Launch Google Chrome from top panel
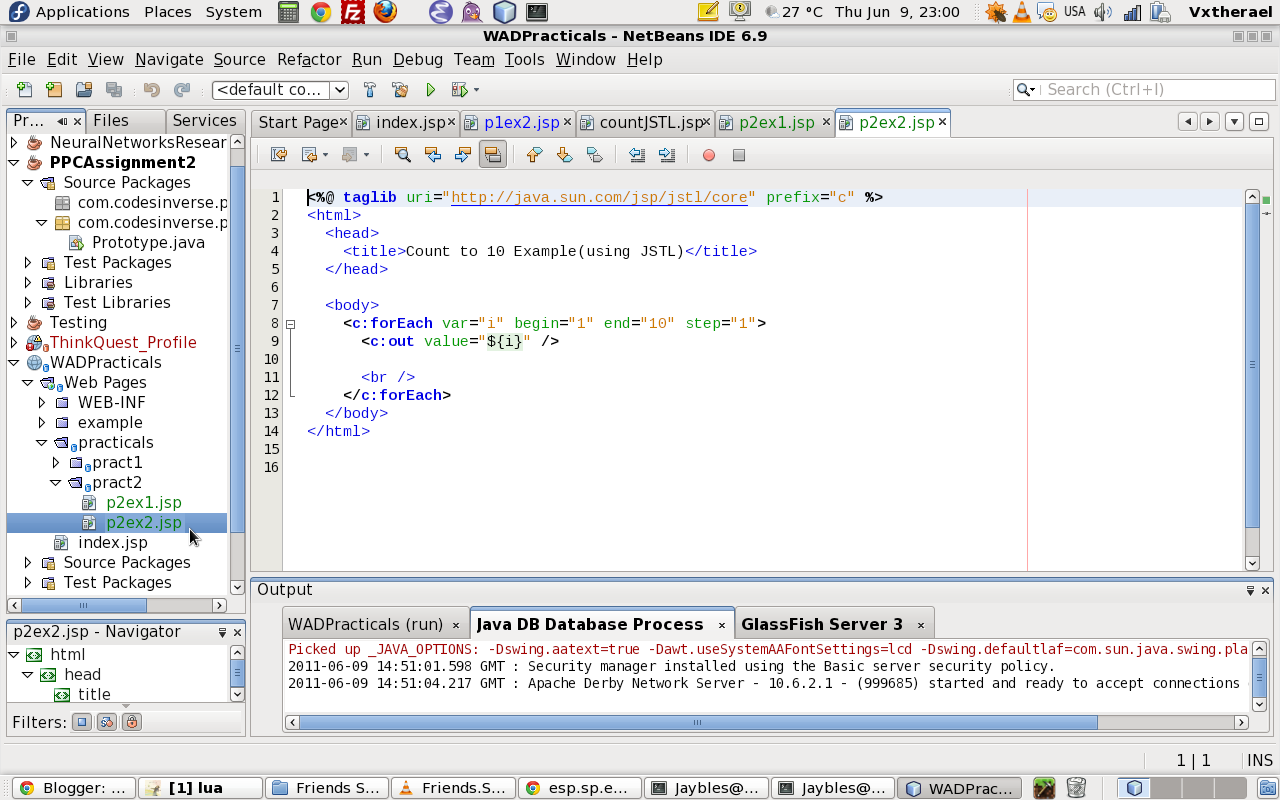The height and width of the screenshot is (800, 1280). (x=321, y=12)
